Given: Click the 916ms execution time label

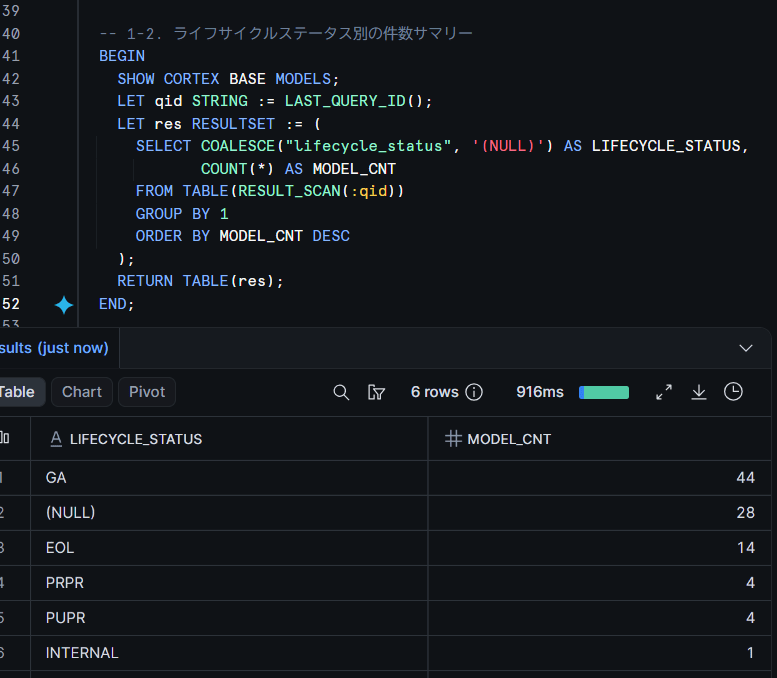Looking at the screenshot, I should (x=540, y=392).
